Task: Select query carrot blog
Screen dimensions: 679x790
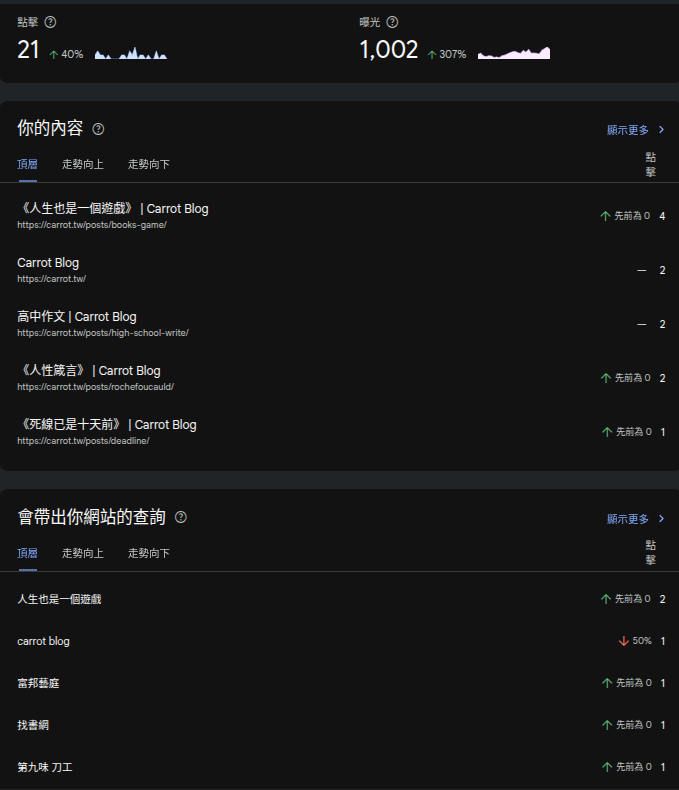Action: click(43, 641)
